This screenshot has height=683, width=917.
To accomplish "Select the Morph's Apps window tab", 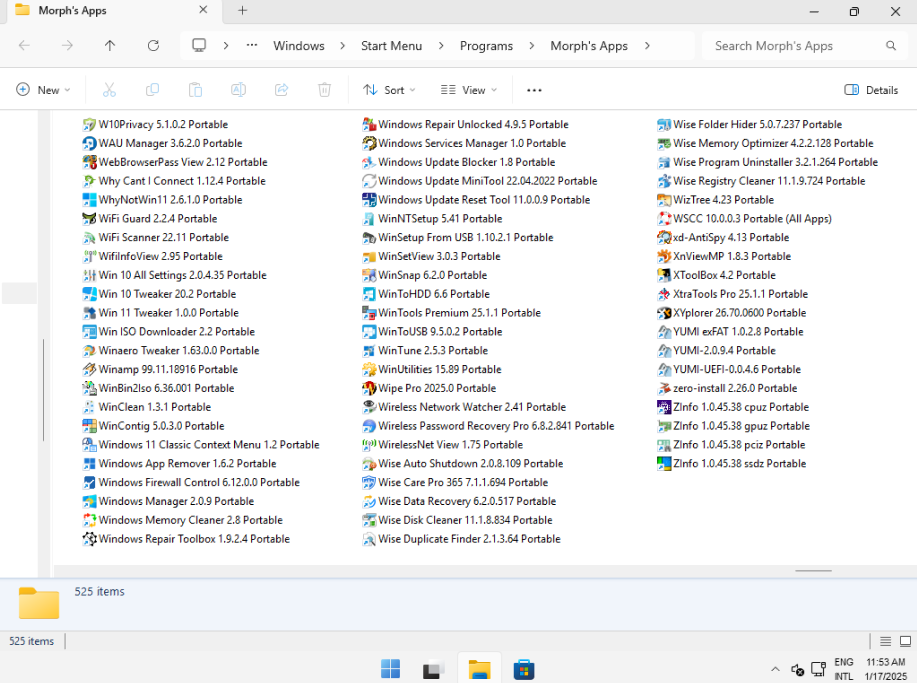I will click(110, 11).
